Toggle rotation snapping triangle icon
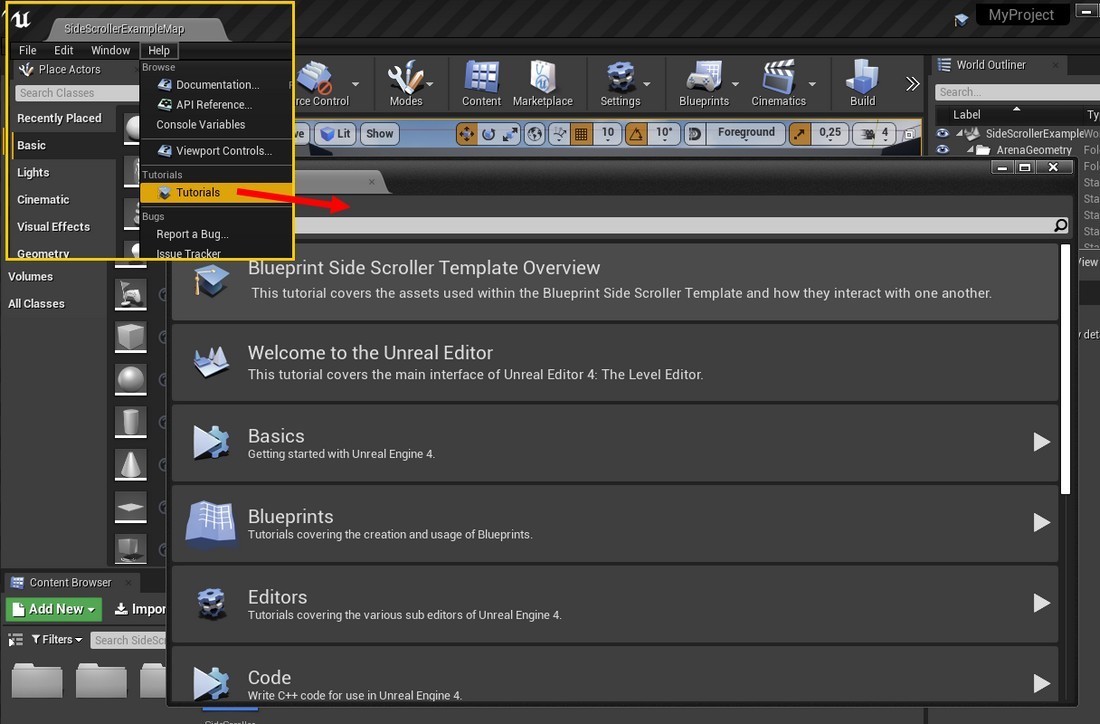Image resolution: width=1100 pixels, height=724 pixels. point(636,133)
